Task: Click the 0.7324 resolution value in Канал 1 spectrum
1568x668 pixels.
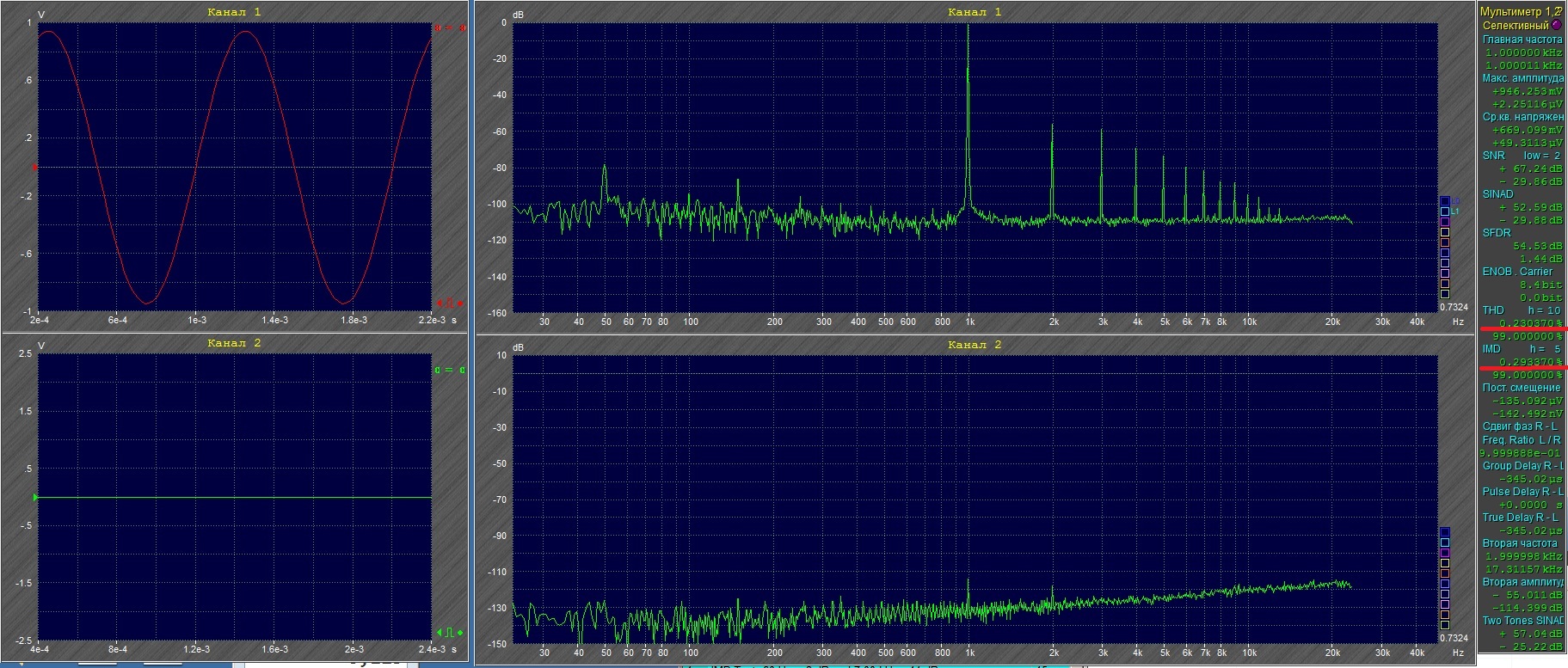Action: (x=1454, y=307)
